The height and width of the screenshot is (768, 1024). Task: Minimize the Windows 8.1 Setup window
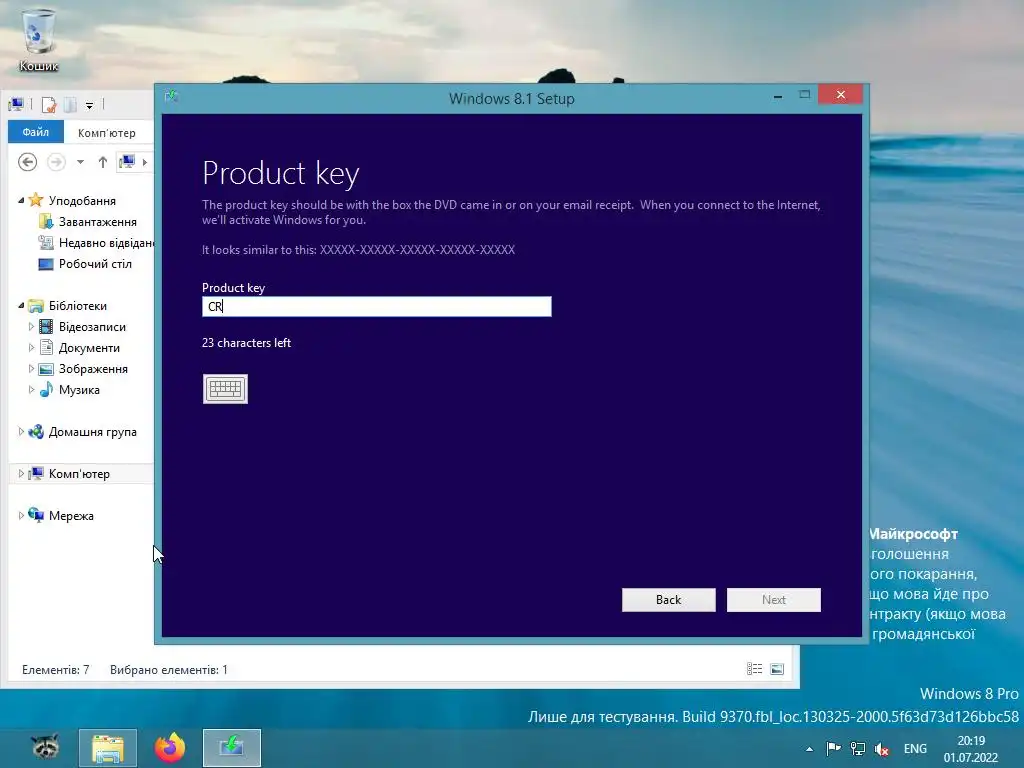(778, 96)
